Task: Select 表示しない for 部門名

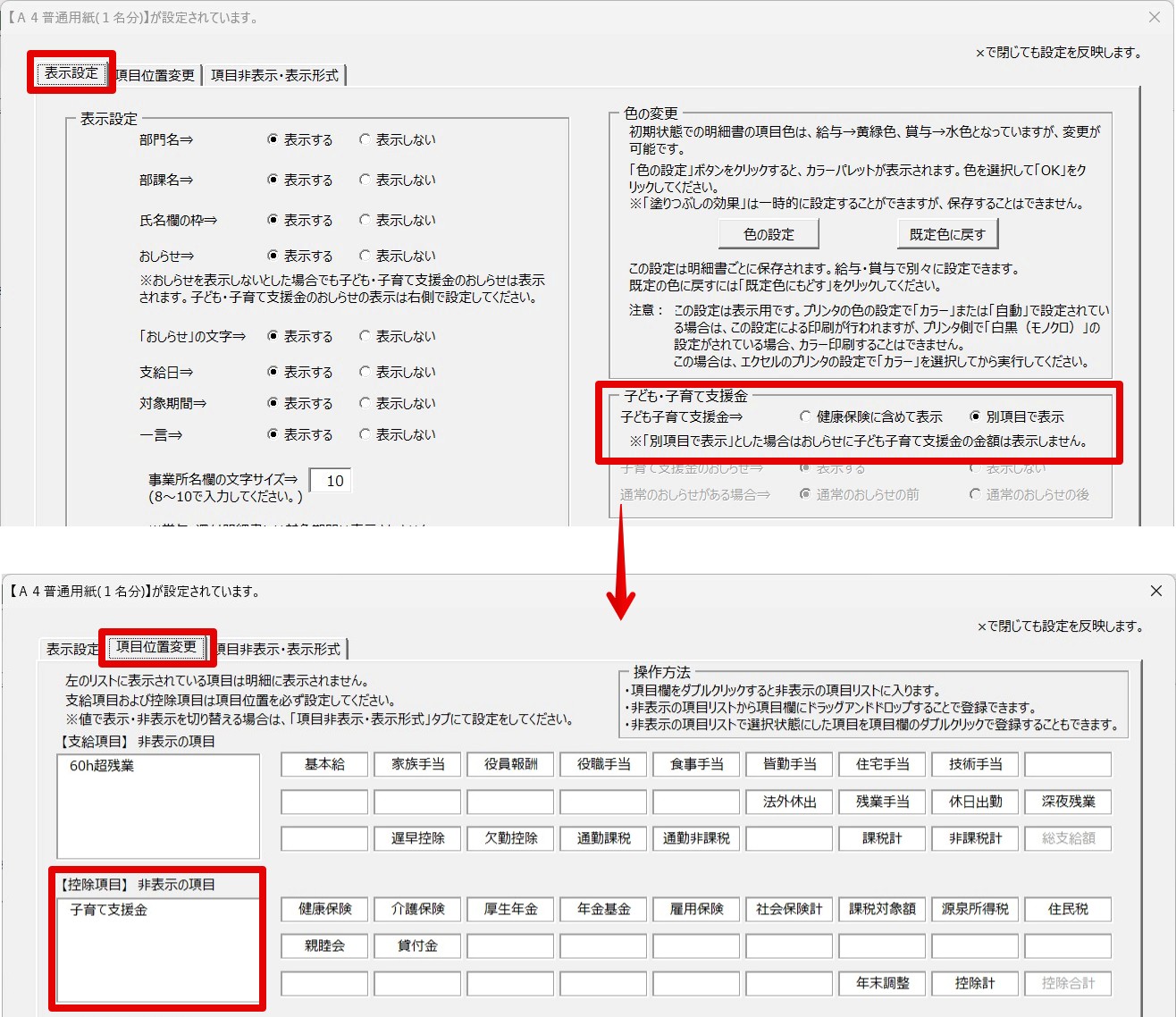Action: [x=365, y=139]
